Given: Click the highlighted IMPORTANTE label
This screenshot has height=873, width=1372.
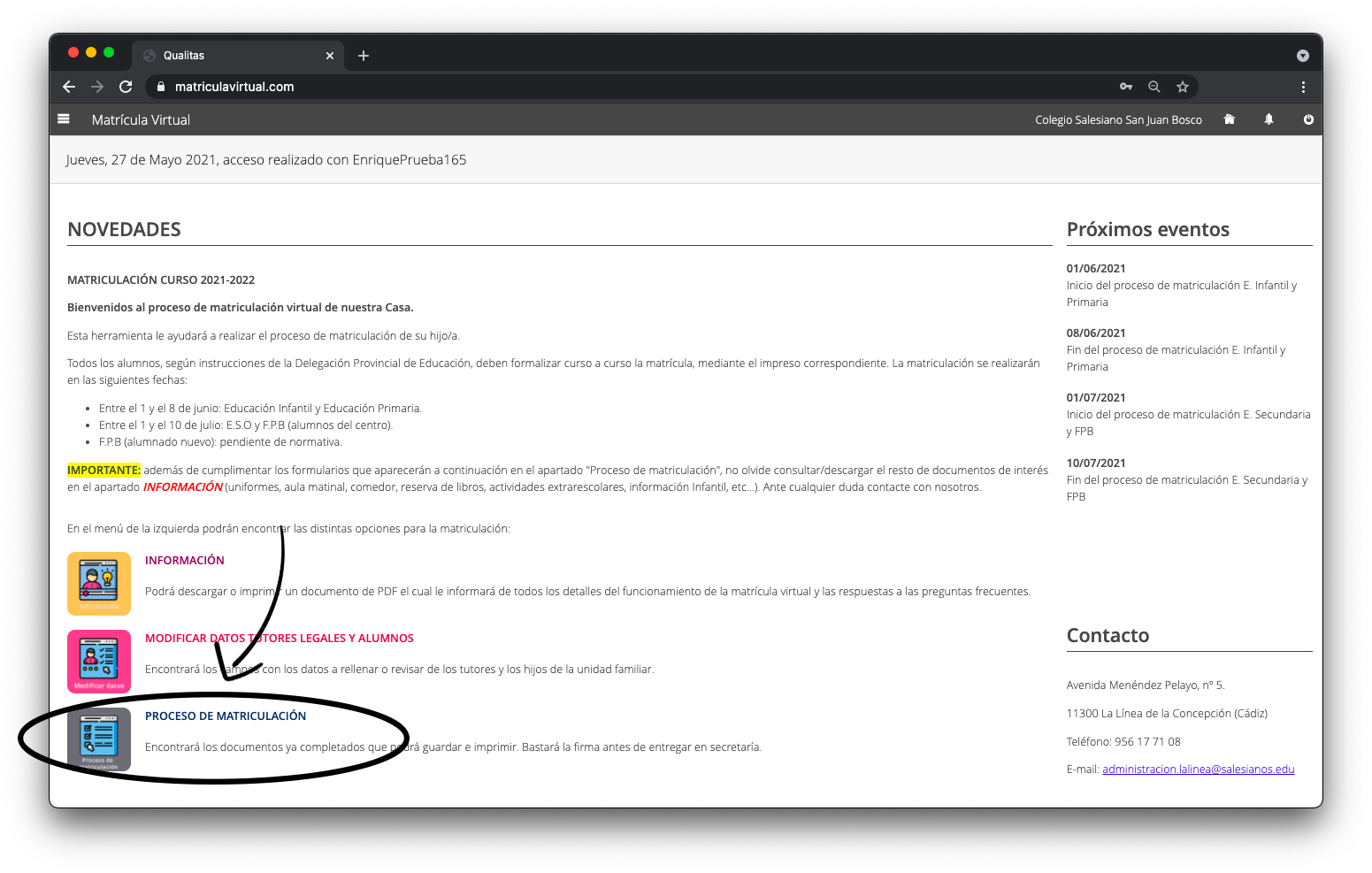Looking at the screenshot, I should point(103,470).
